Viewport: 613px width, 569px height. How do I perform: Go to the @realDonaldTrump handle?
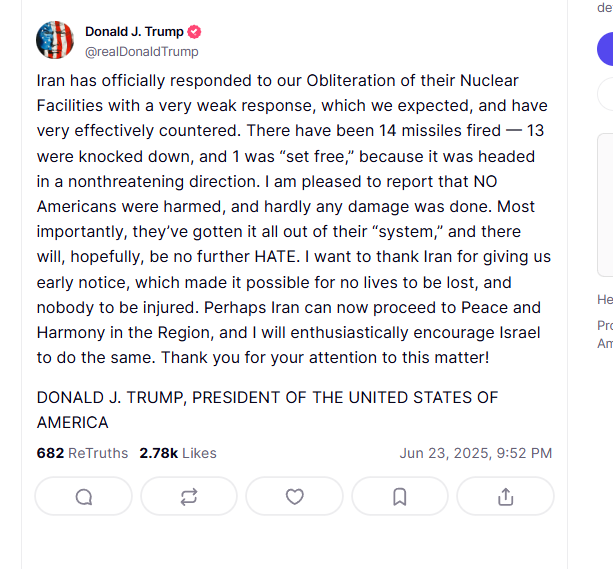tap(142, 52)
